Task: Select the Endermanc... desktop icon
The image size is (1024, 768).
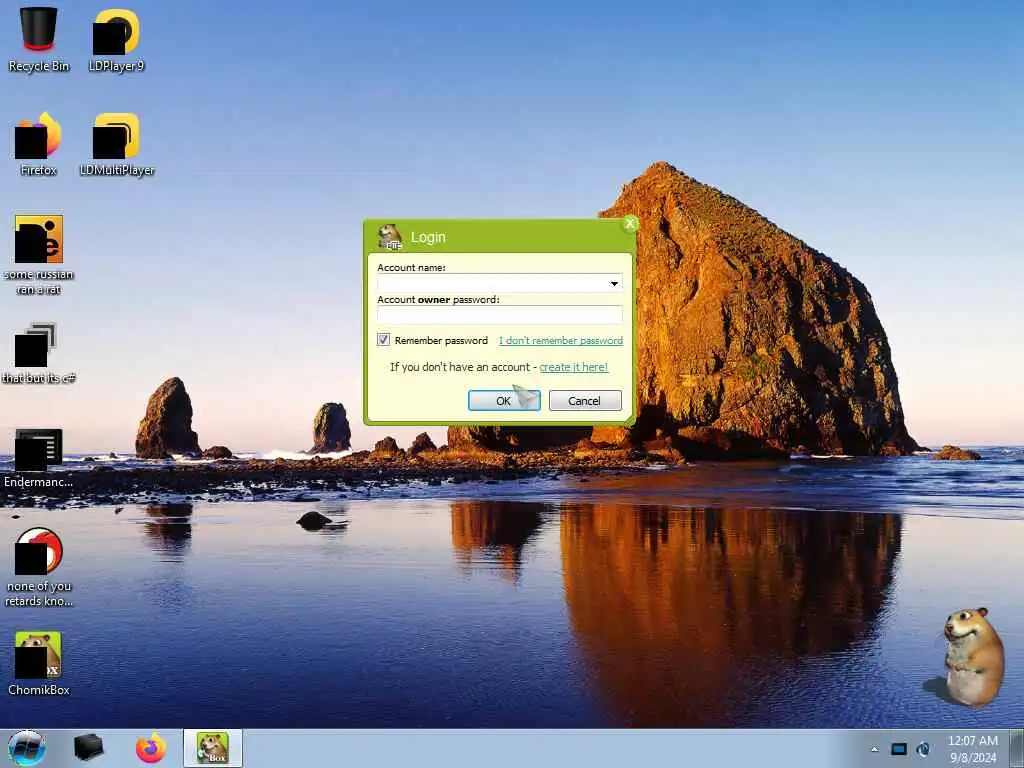Action: tap(39, 457)
